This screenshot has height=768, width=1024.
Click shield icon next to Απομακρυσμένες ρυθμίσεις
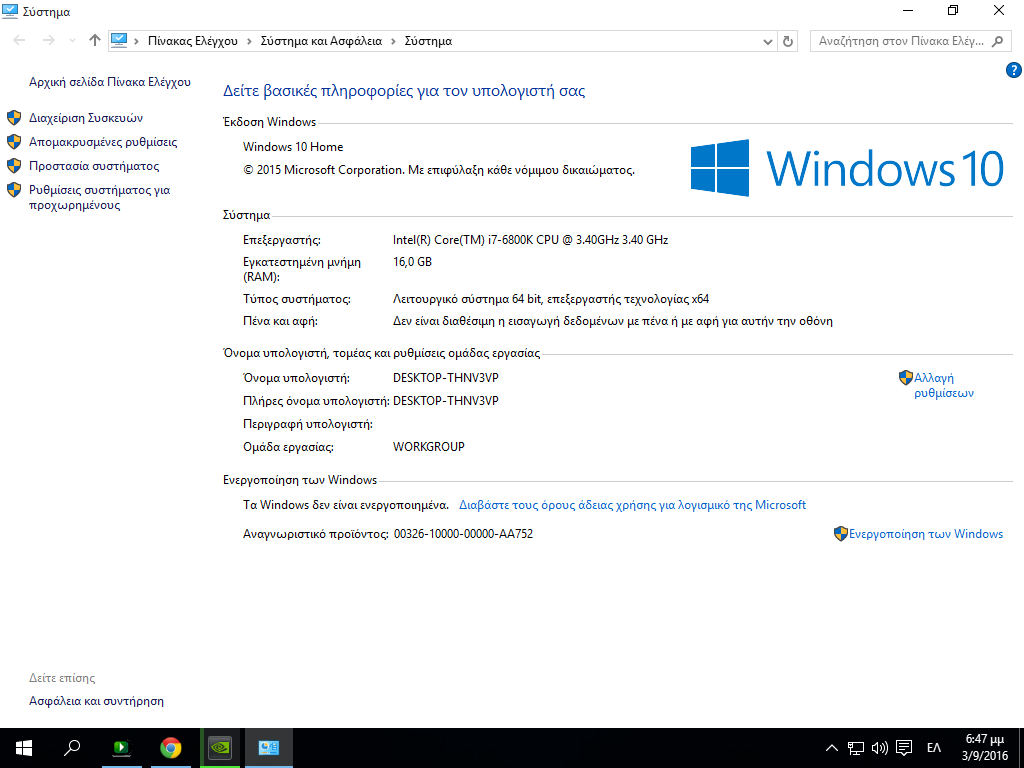tap(14, 142)
